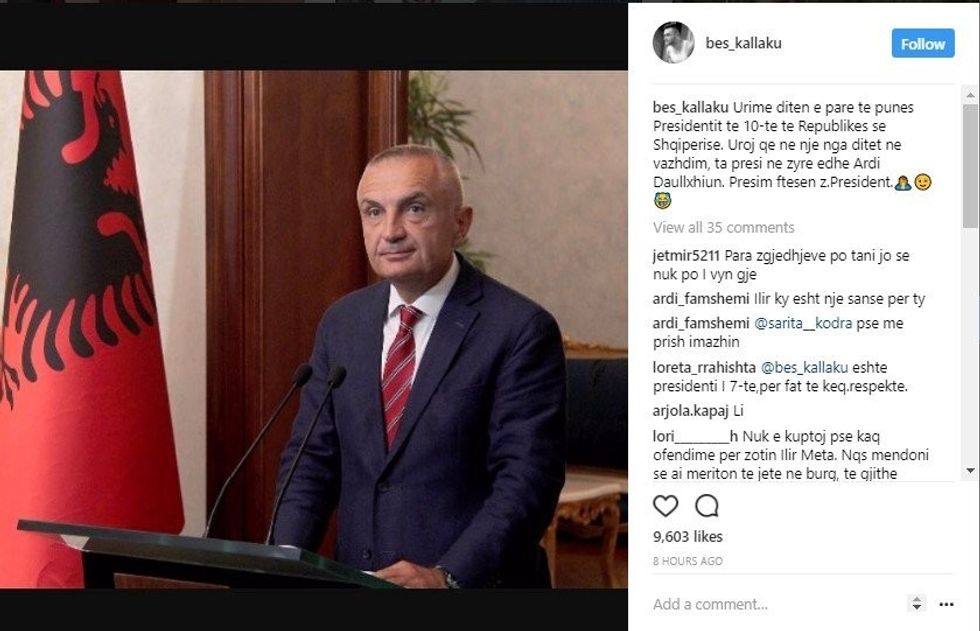Open bes_kallaku profile avatar
The height and width of the screenshot is (631, 980).
click(x=674, y=42)
